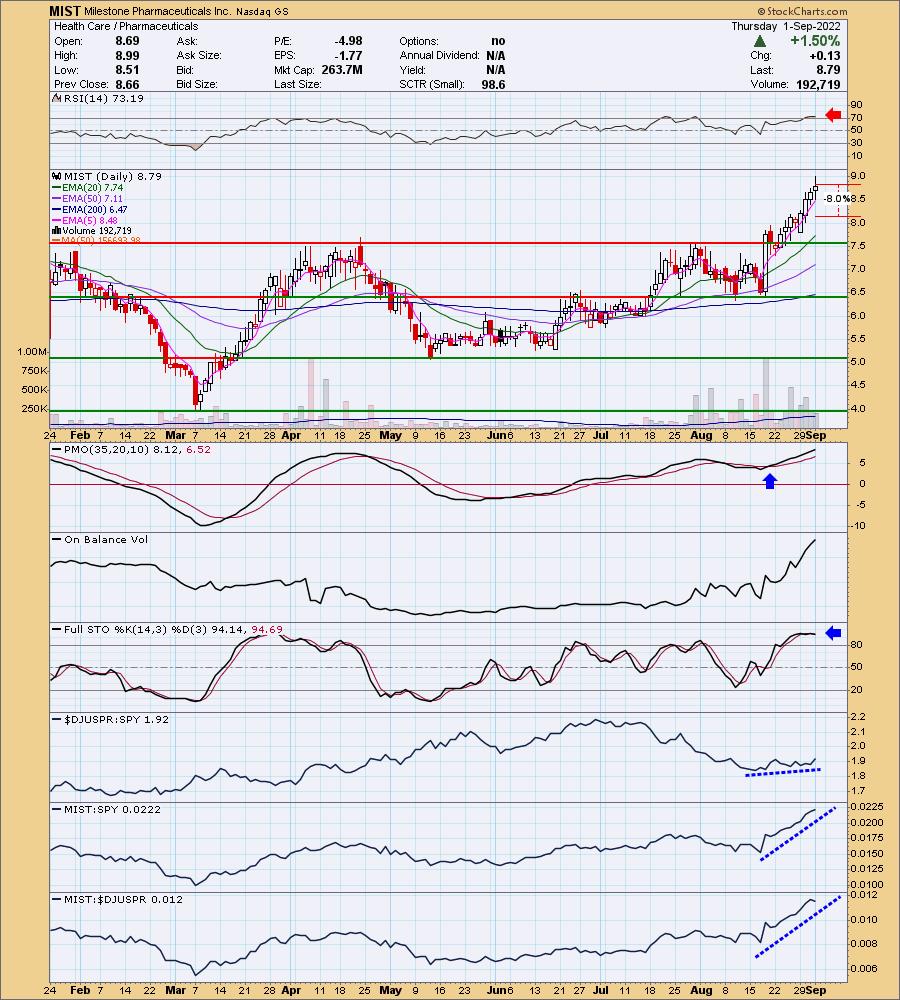Click the -8.0% stop annotation label
The width and height of the screenshot is (900, 1000).
[835, 198]
